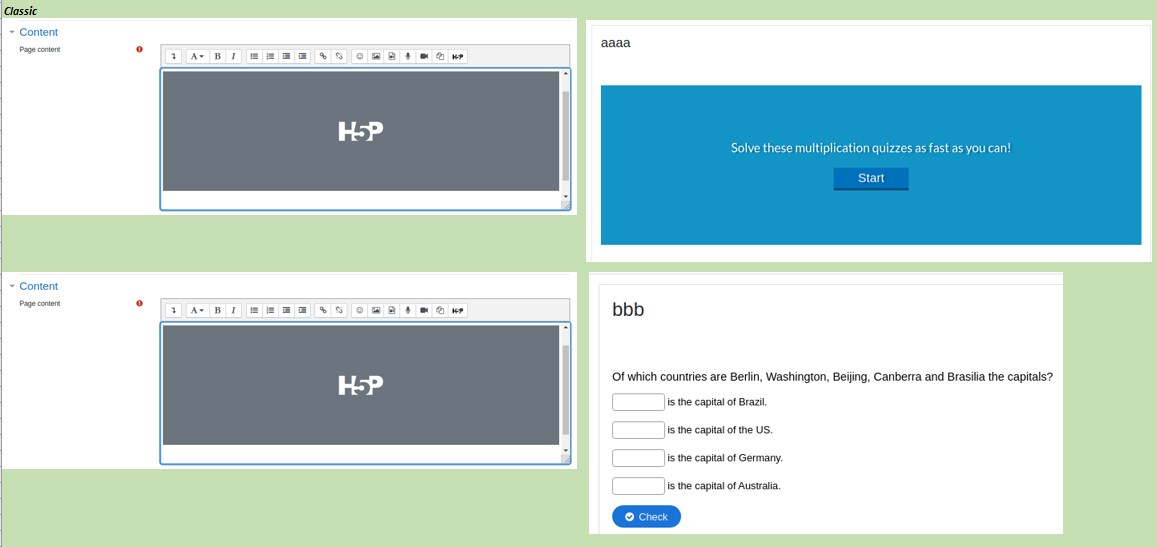Record video in editor beside bbb preview
This screenshot has width=1157, height=547.
click(424, 310)
